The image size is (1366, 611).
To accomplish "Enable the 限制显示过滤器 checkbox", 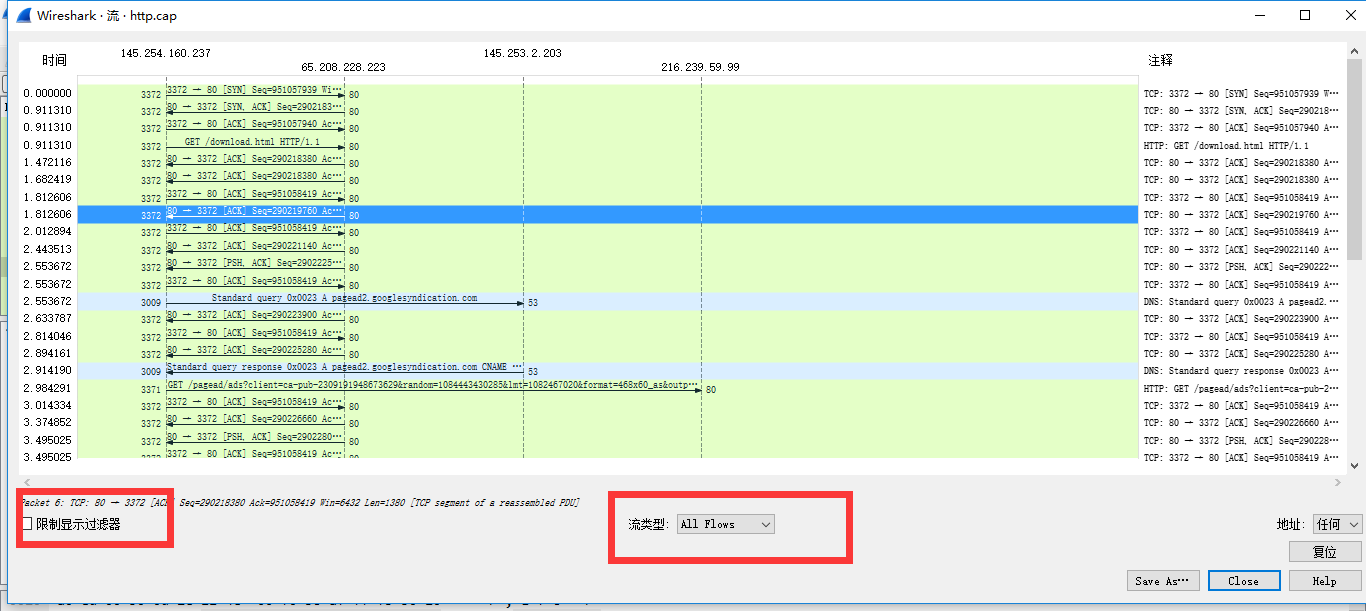I will point(26,522).
